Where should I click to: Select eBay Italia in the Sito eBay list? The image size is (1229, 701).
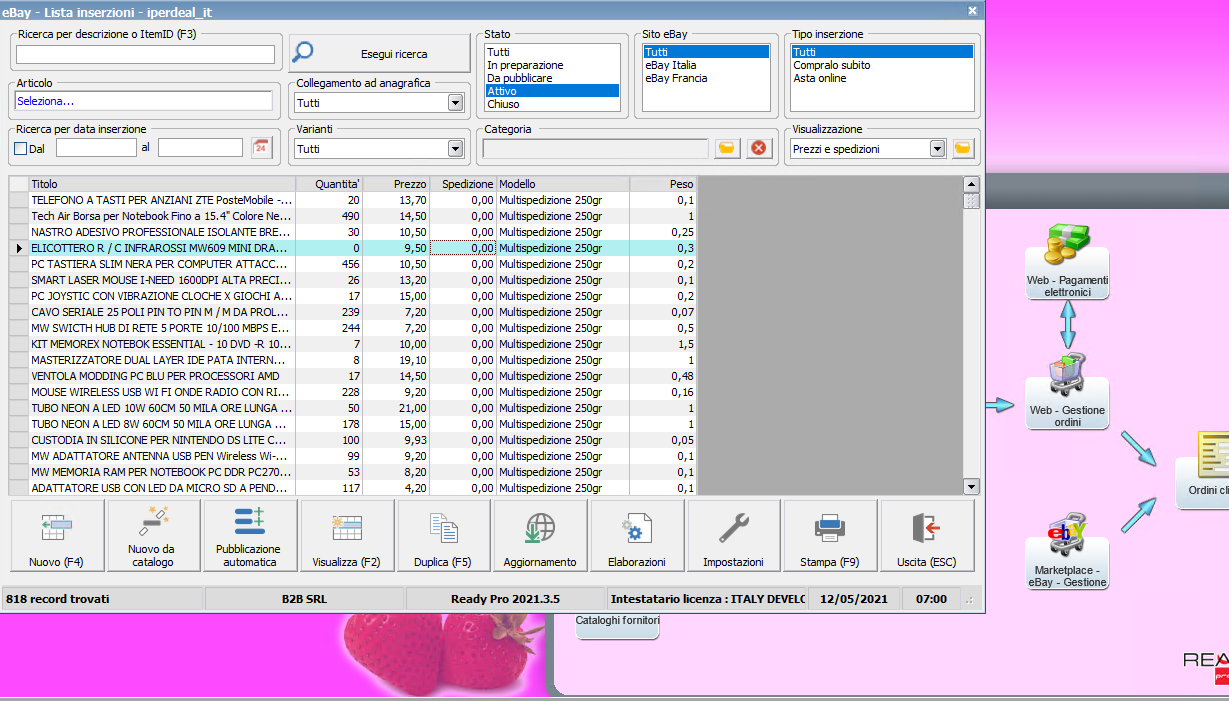(706, 65)
